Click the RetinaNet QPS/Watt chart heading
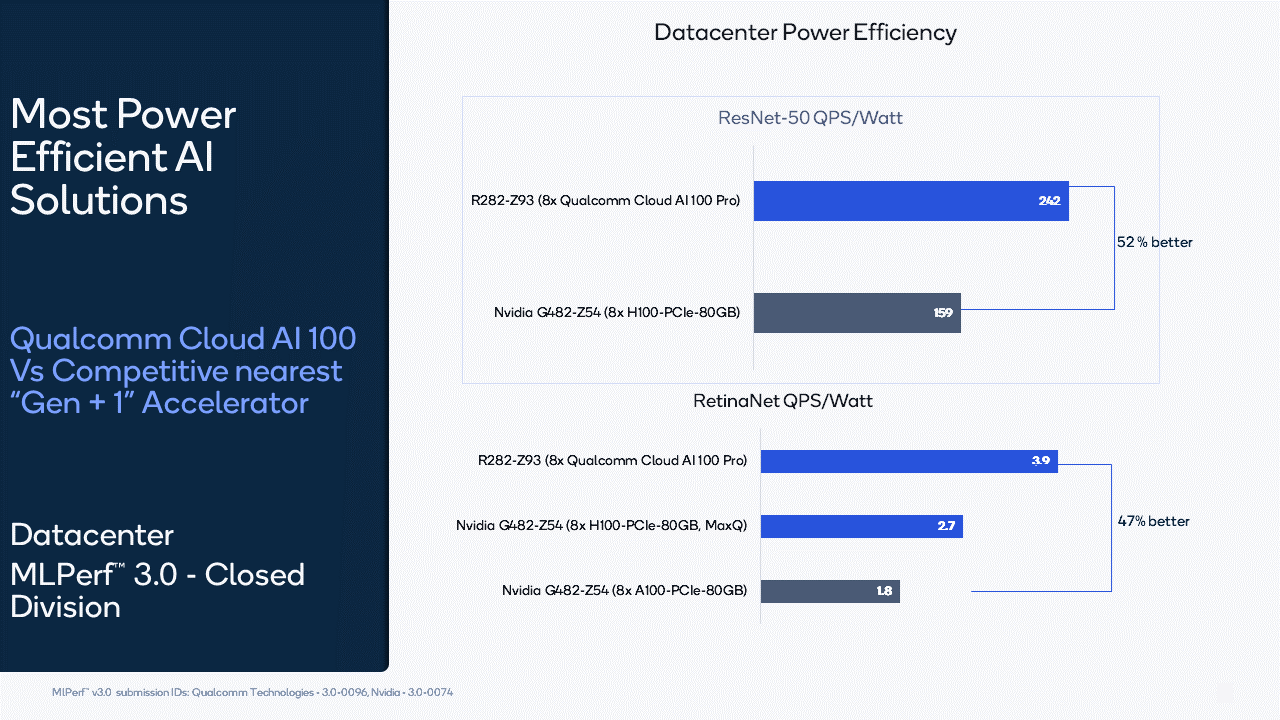 tap(782, 400)
